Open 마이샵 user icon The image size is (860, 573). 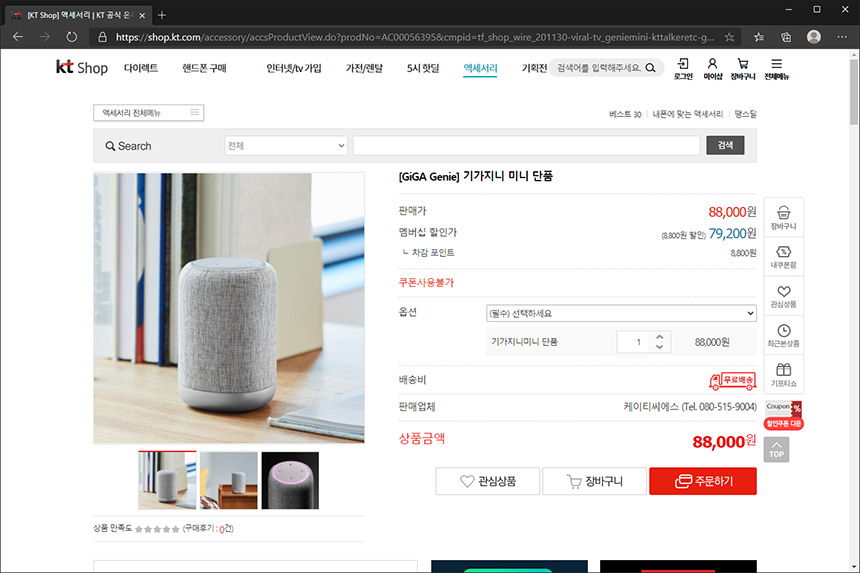[x=712, y=69]
